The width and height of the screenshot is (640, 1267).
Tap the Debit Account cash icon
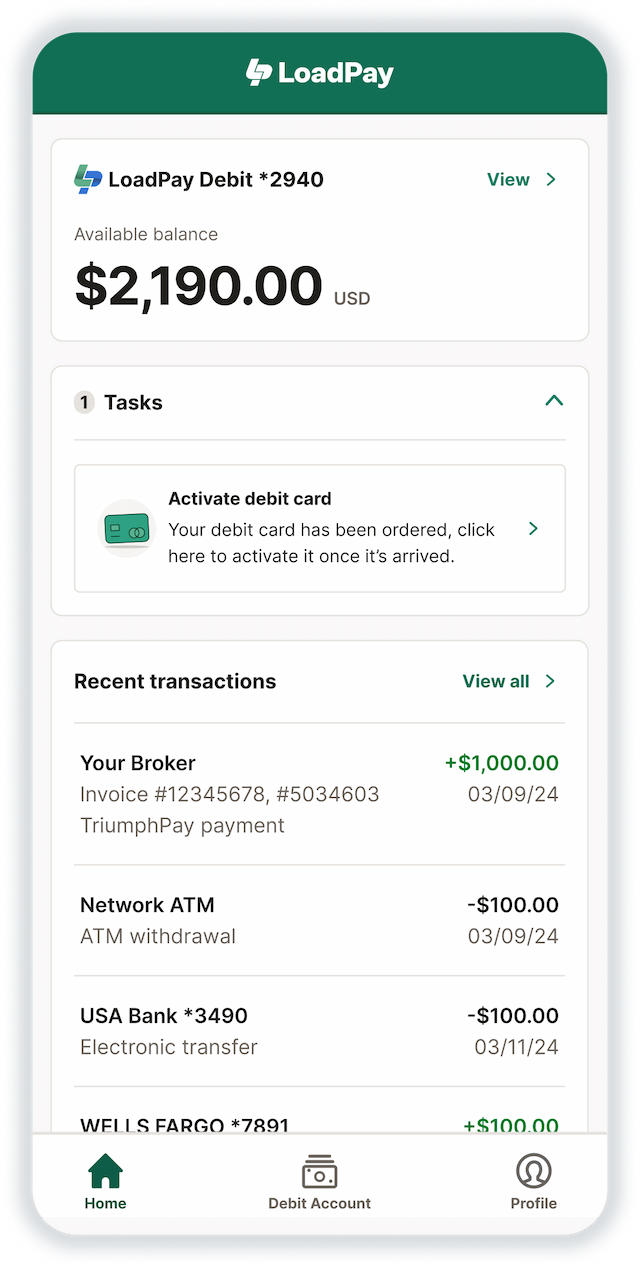[319, 1171]
